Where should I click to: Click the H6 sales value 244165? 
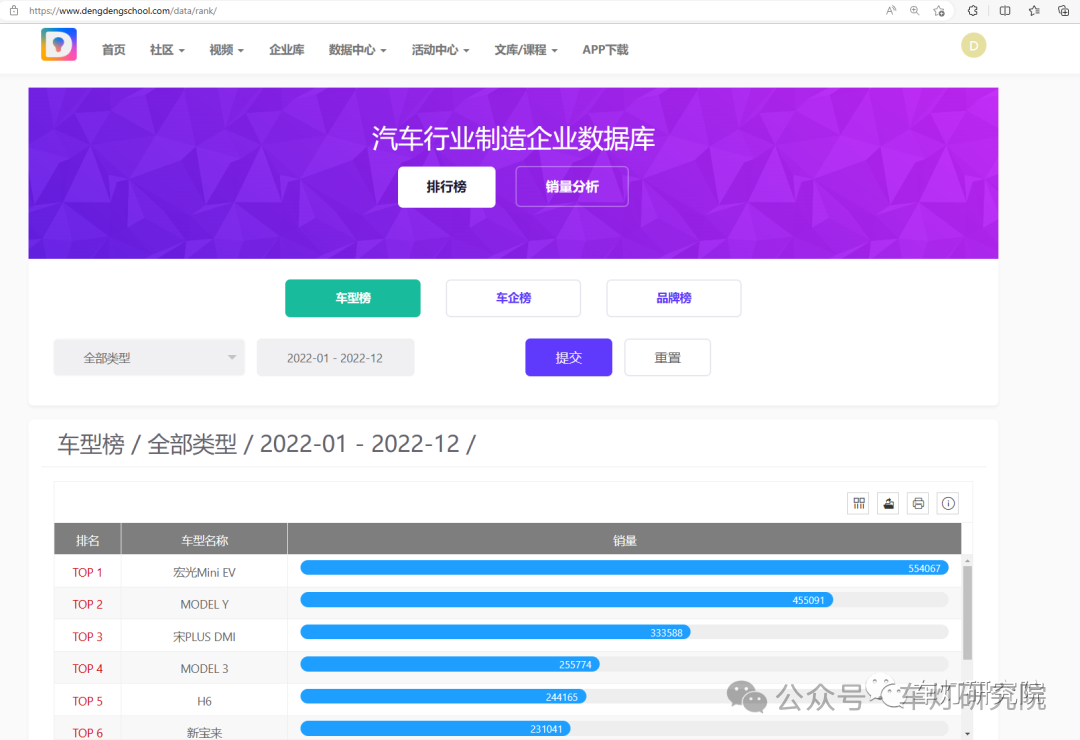point(561,697)
